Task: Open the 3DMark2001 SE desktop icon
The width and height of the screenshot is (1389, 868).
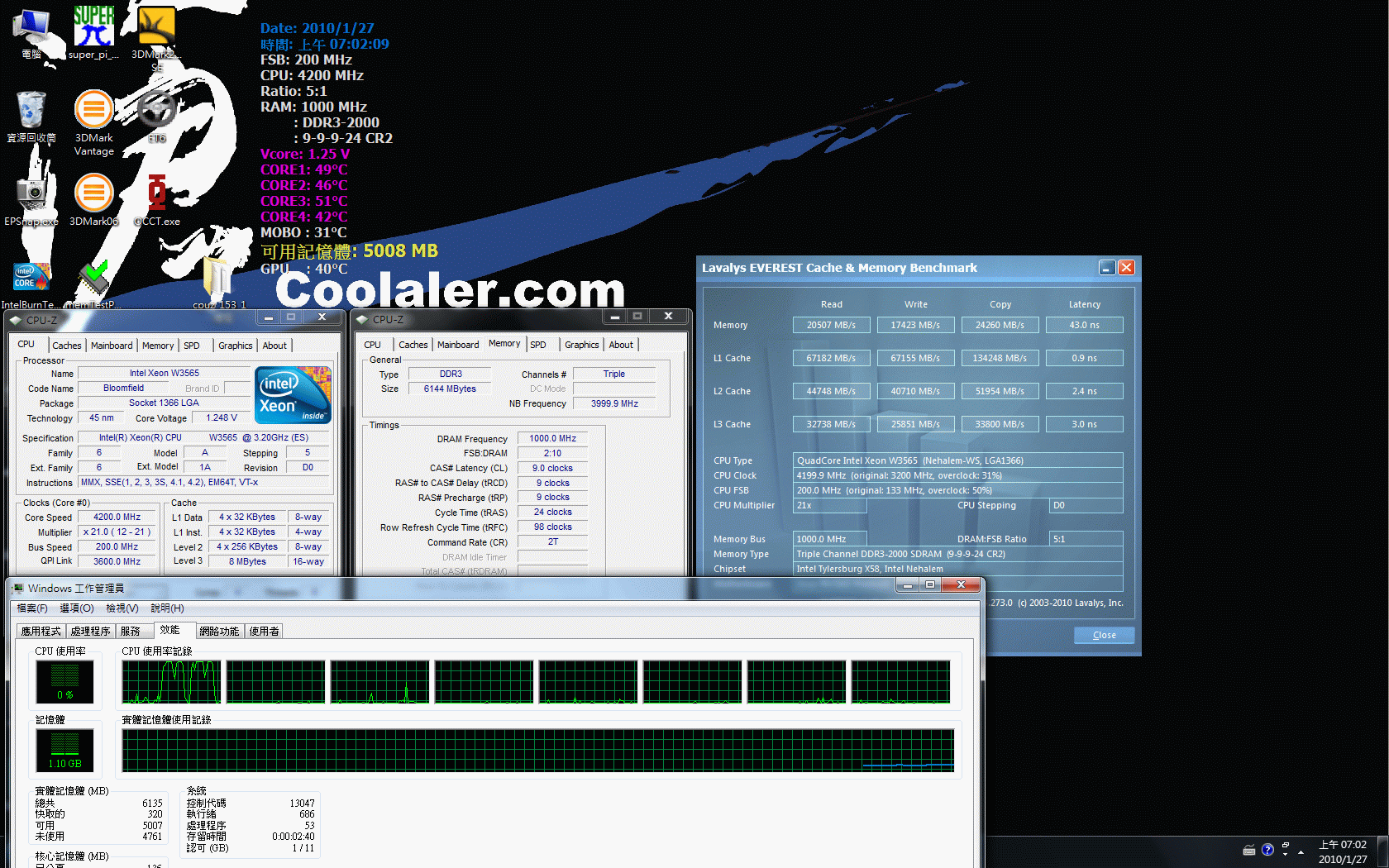Action: (x=157, y=37)
